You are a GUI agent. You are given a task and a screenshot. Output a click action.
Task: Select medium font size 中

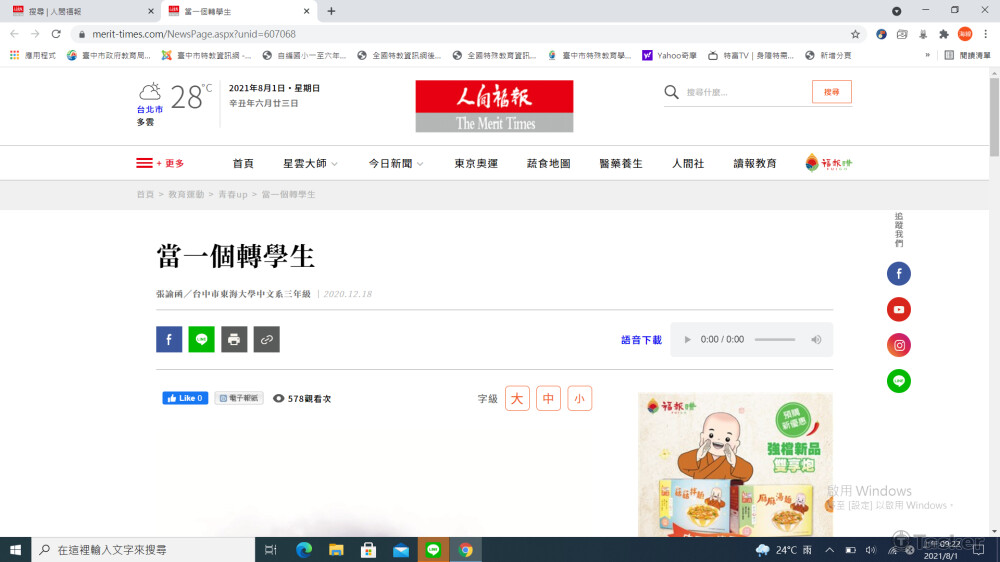548,399
